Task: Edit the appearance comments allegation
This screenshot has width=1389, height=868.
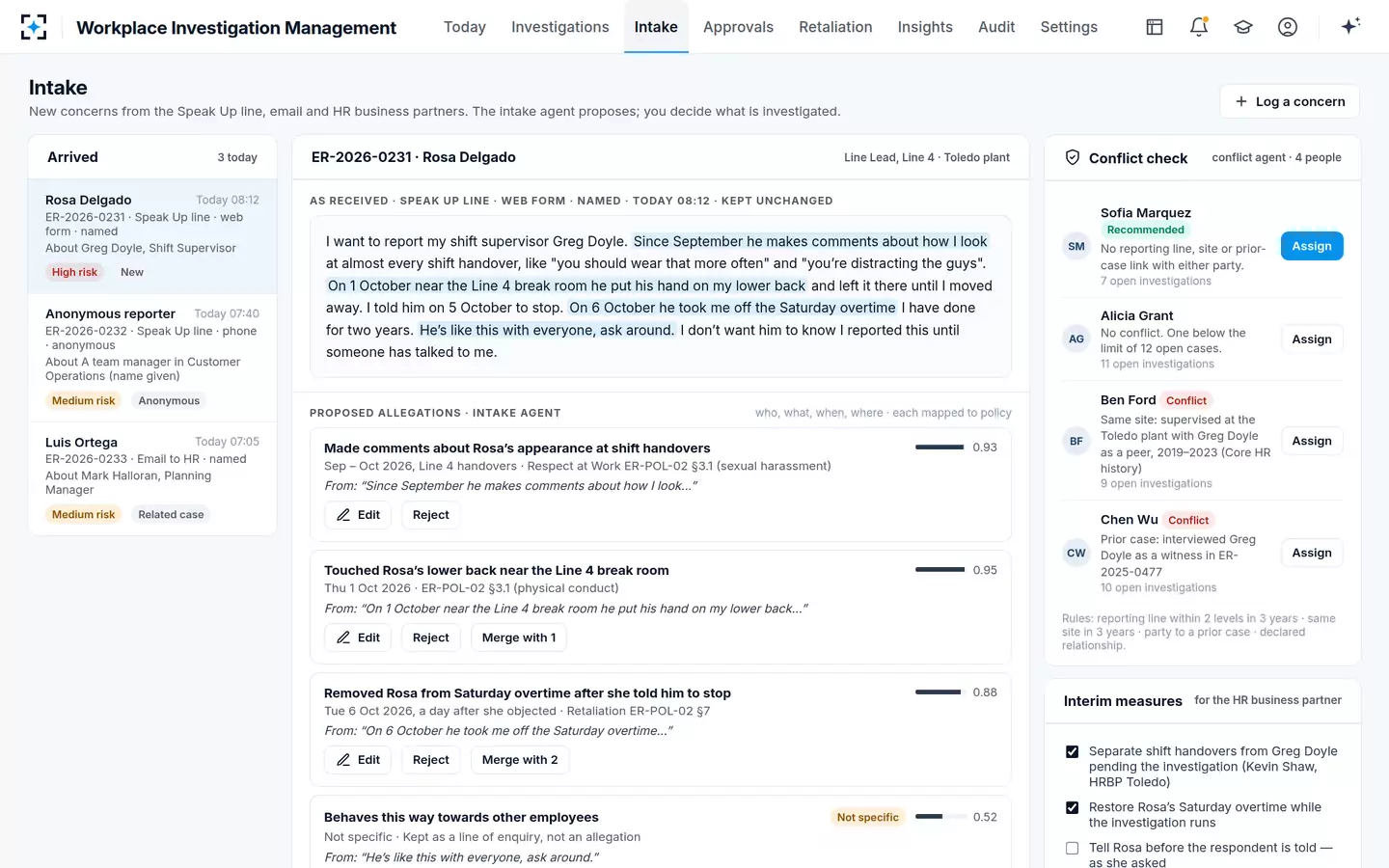Action: (358, 515)
